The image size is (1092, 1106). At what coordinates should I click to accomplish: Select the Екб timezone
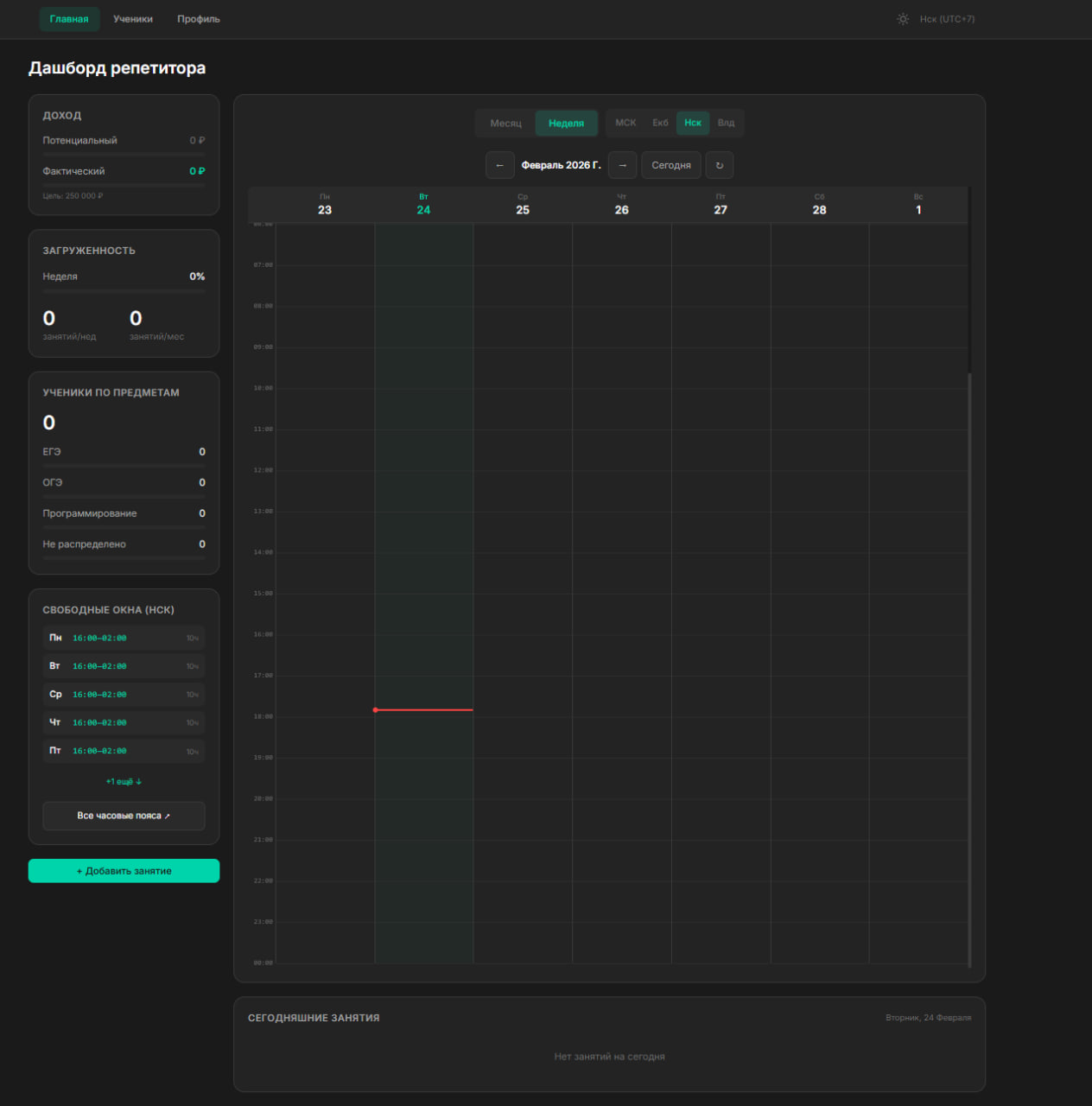pyautogui.click(x=659, y=123)
